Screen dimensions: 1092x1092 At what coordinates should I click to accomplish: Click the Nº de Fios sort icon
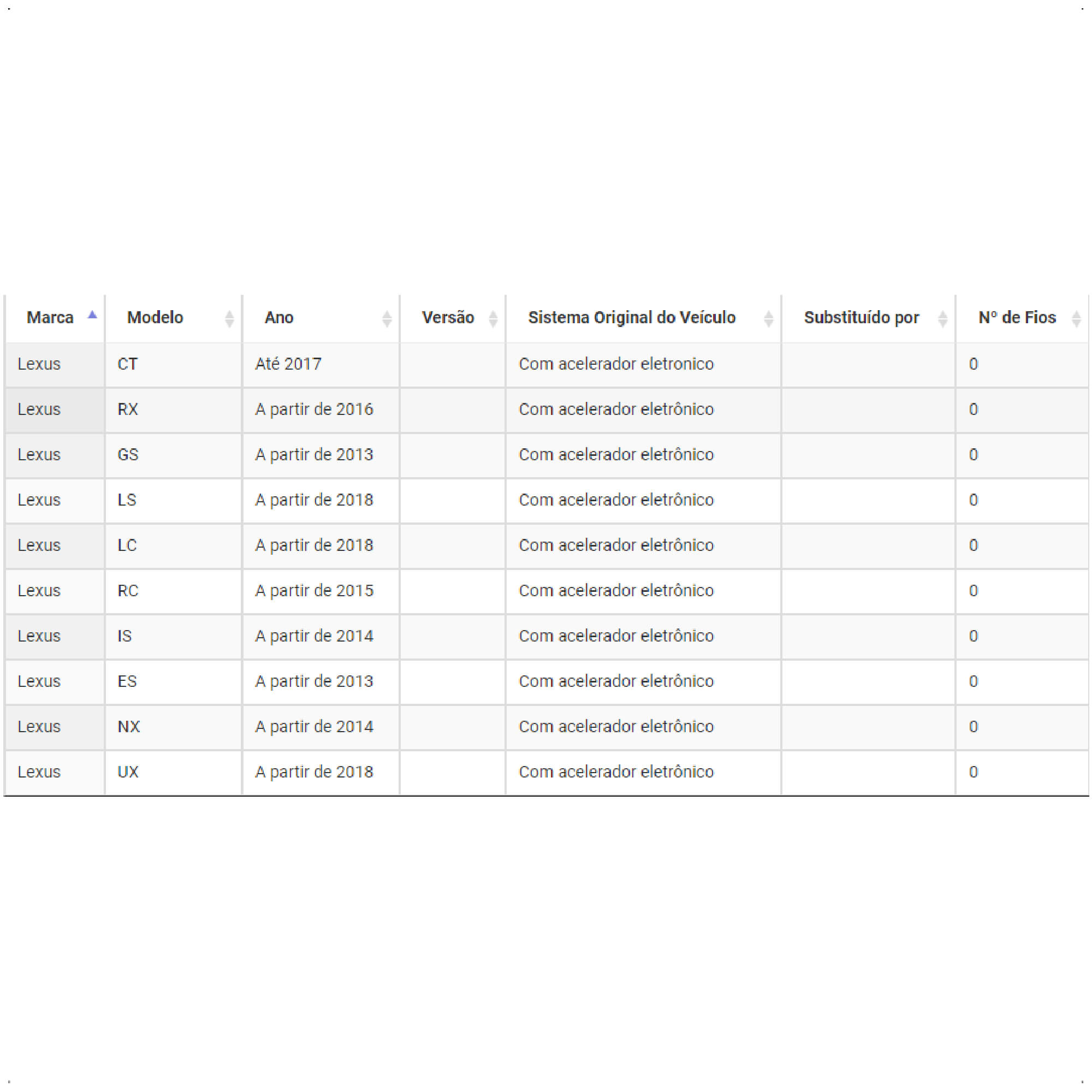[1076, 319]
